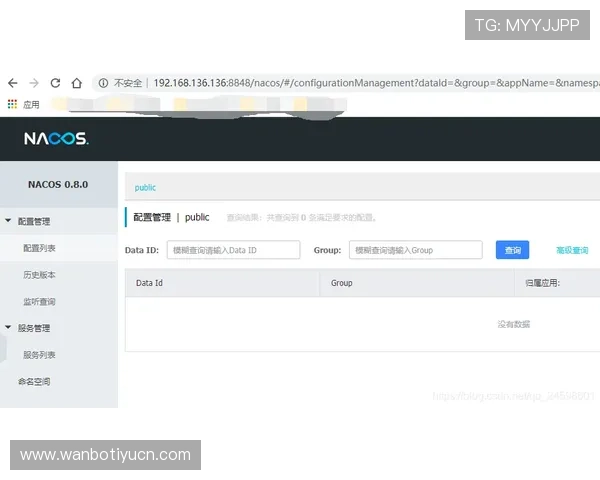This screenshot has height=480, width=600.
Task: Open the 高级查询 advanced query link
Action: pos(572,250)
